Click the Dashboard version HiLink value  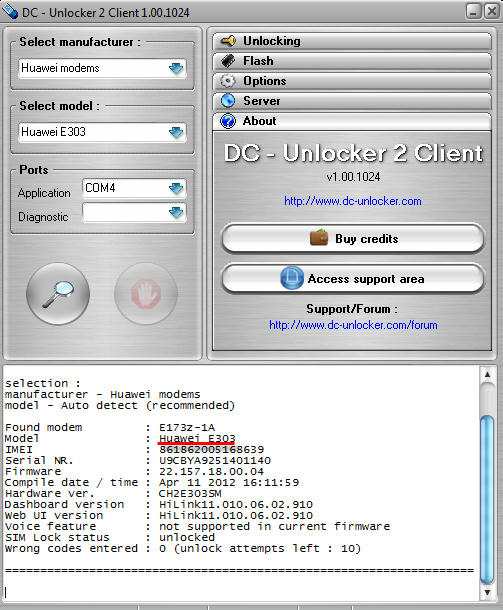coord(236,504)
